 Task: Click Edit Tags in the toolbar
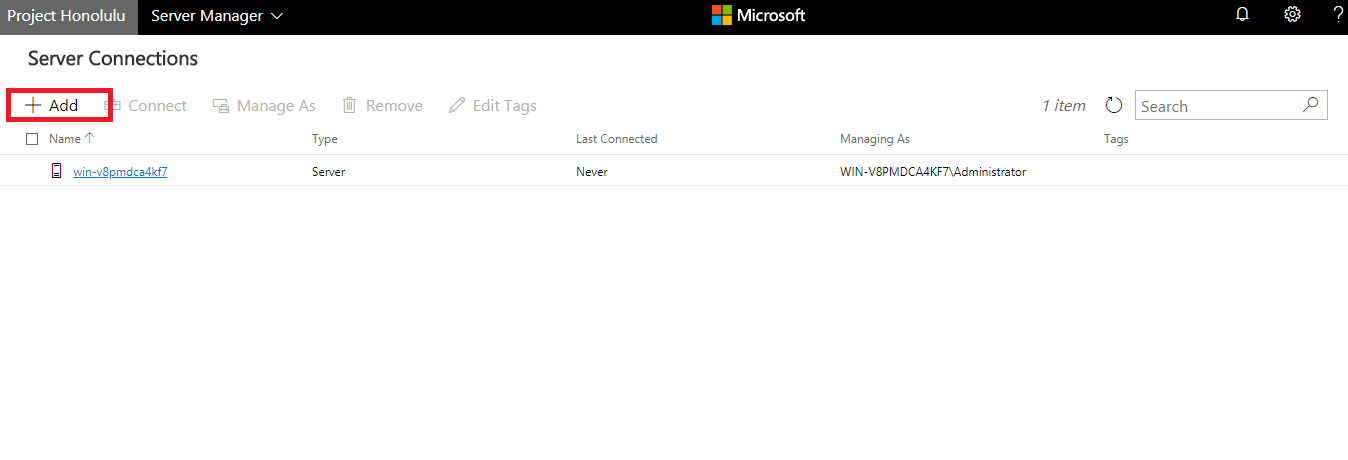pos(492,106)
